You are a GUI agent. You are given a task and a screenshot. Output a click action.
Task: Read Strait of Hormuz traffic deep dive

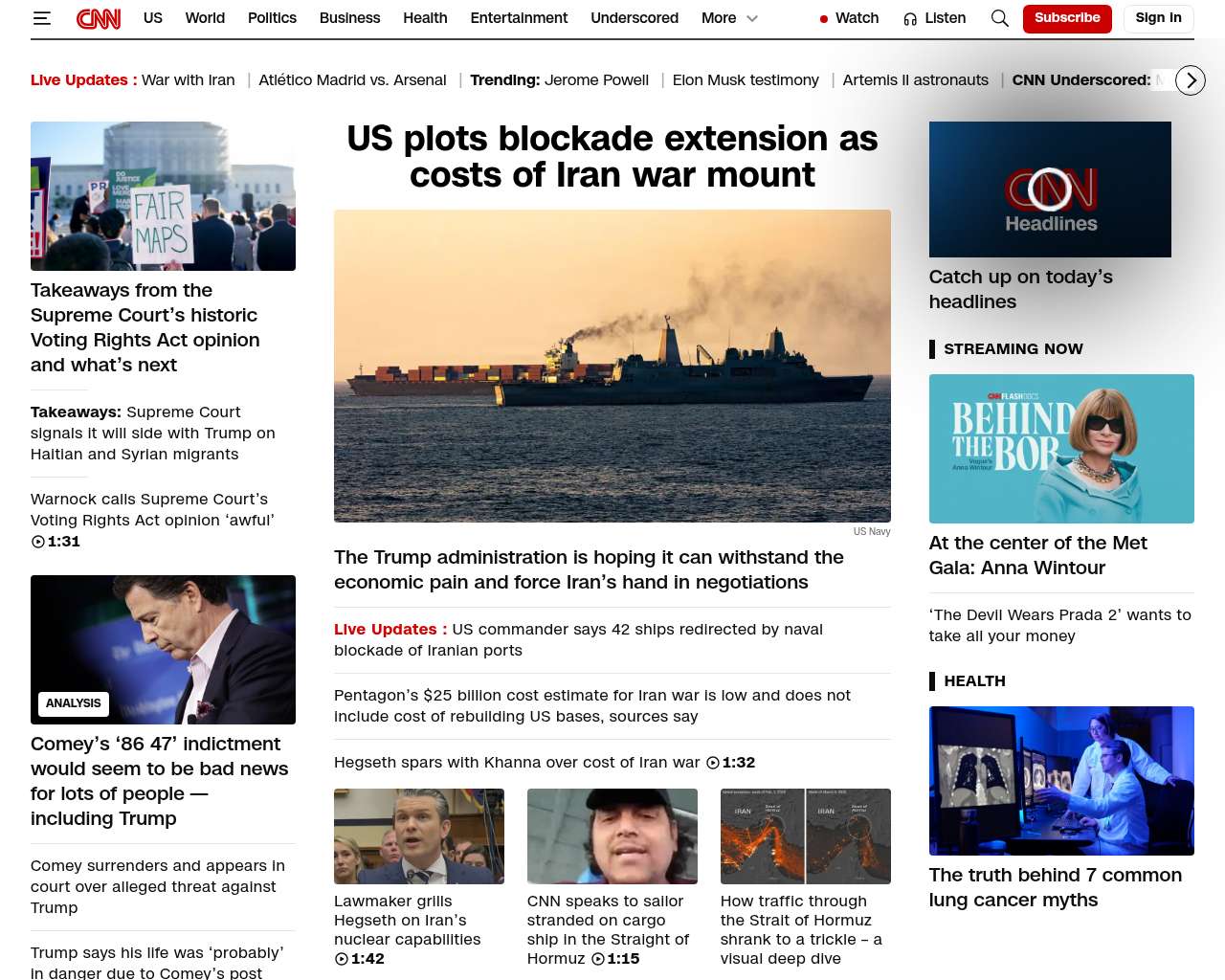(801, 930)
